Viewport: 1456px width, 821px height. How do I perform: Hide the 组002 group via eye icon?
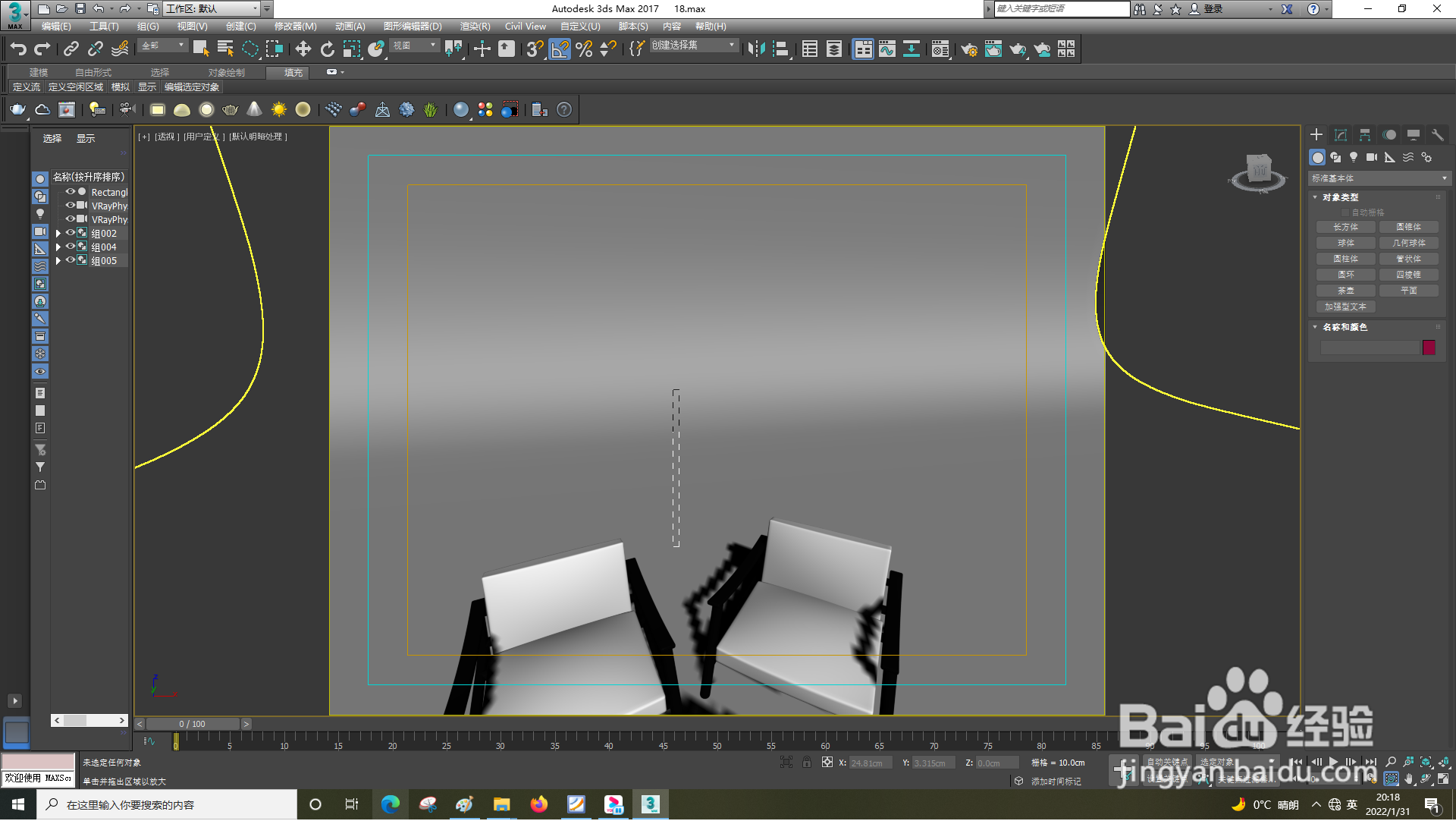pyautogui.click(x=71, y=234)
